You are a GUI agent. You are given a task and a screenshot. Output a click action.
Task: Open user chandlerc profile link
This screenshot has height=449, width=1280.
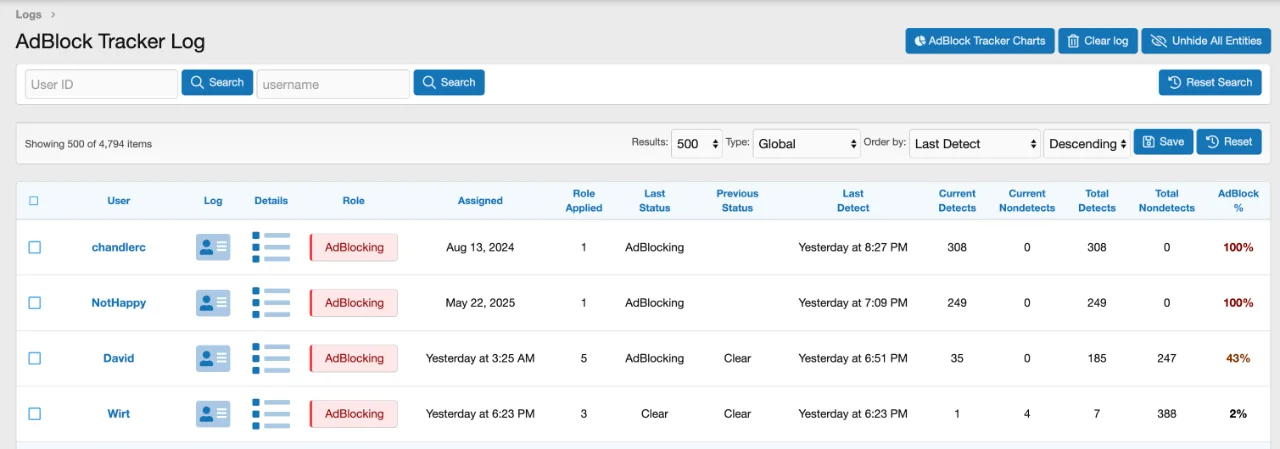pos(119,247)
